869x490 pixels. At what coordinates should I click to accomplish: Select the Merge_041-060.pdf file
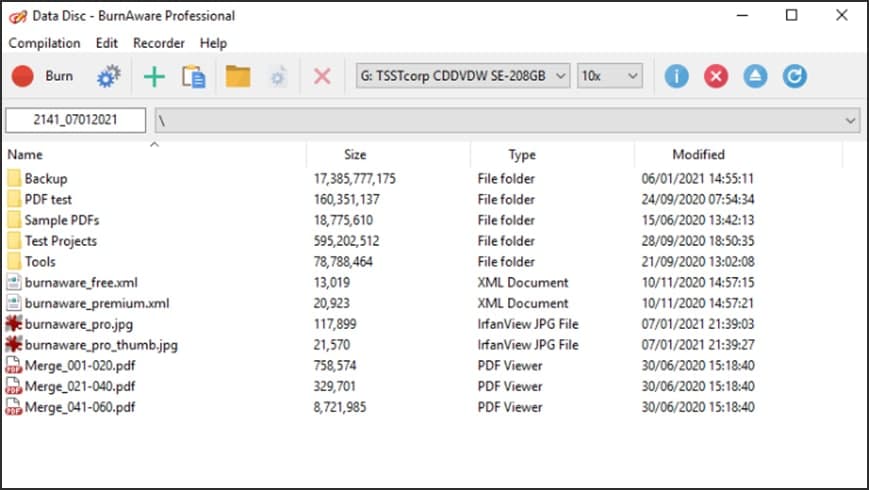(79, 407)
